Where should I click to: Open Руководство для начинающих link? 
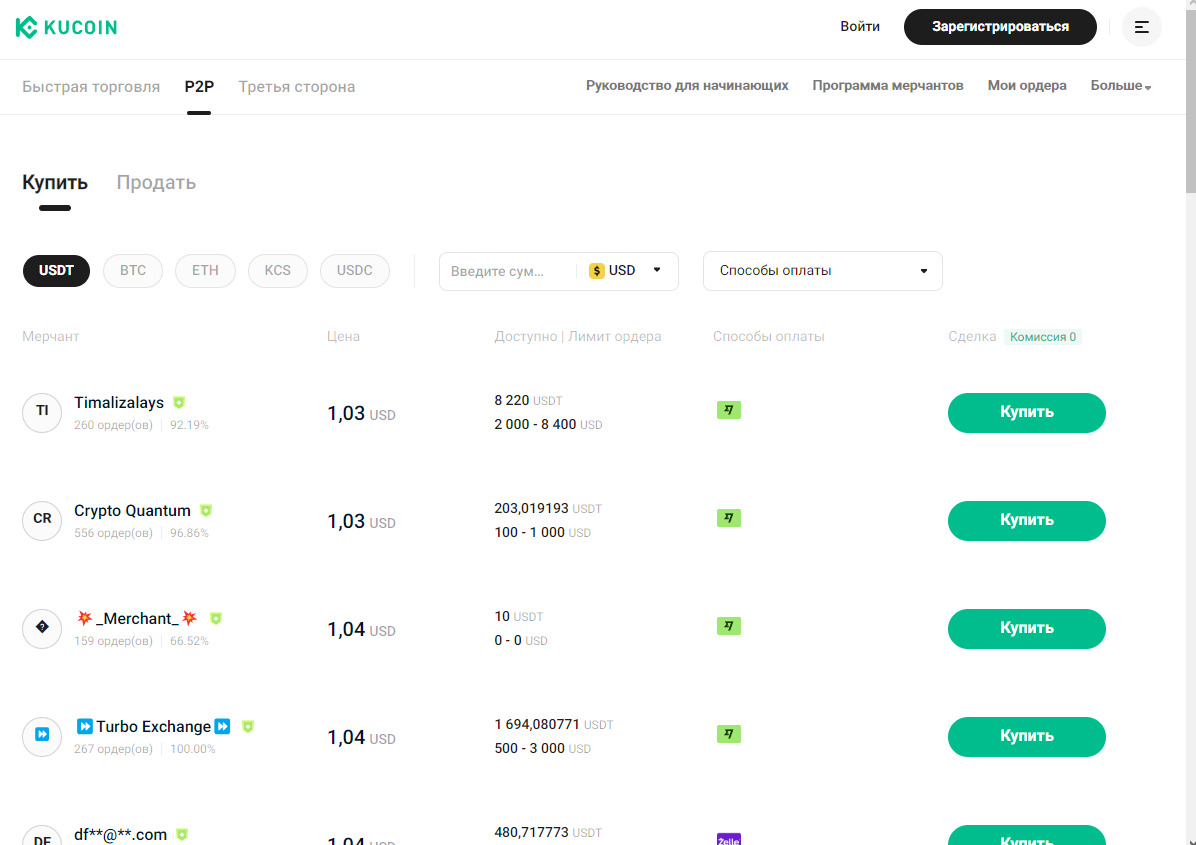(x=687, y=85)
